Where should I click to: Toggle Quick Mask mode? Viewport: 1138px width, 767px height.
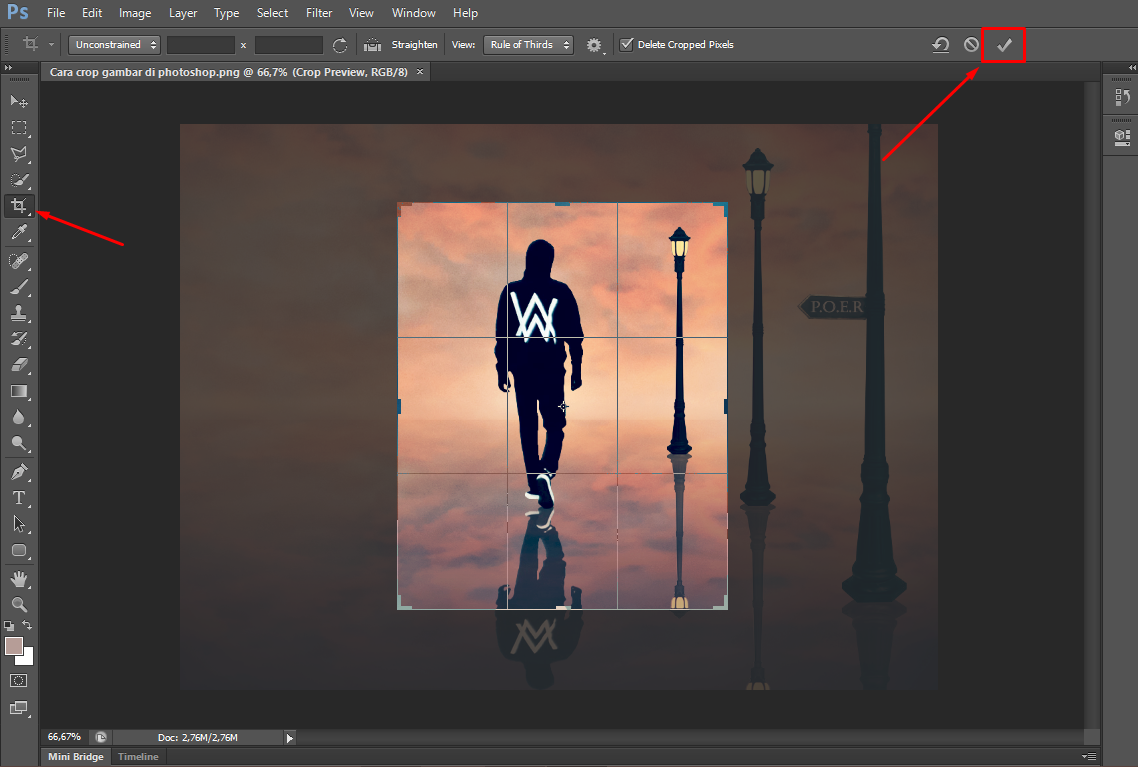pos(19,681)
